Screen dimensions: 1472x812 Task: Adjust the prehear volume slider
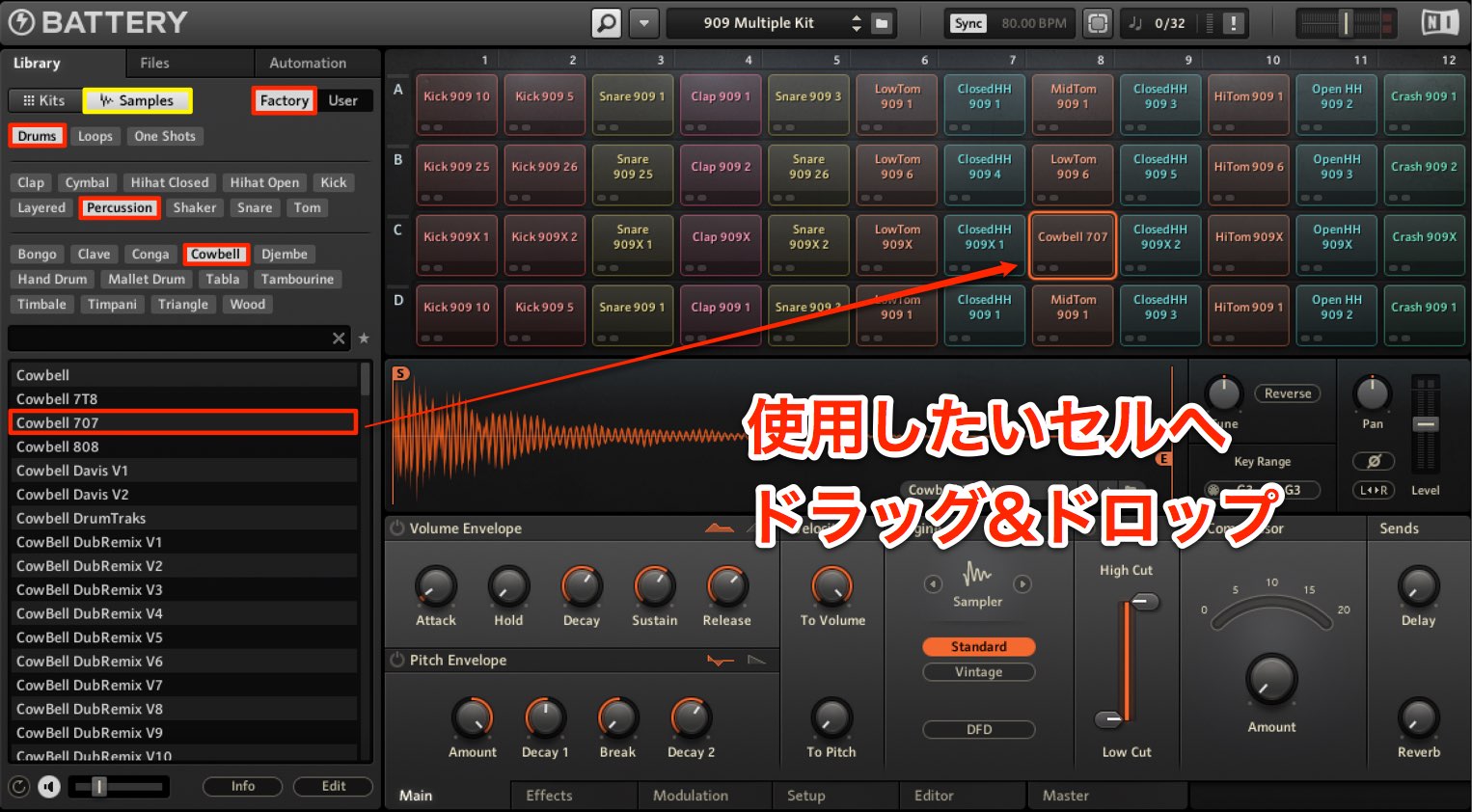(99, 787)
